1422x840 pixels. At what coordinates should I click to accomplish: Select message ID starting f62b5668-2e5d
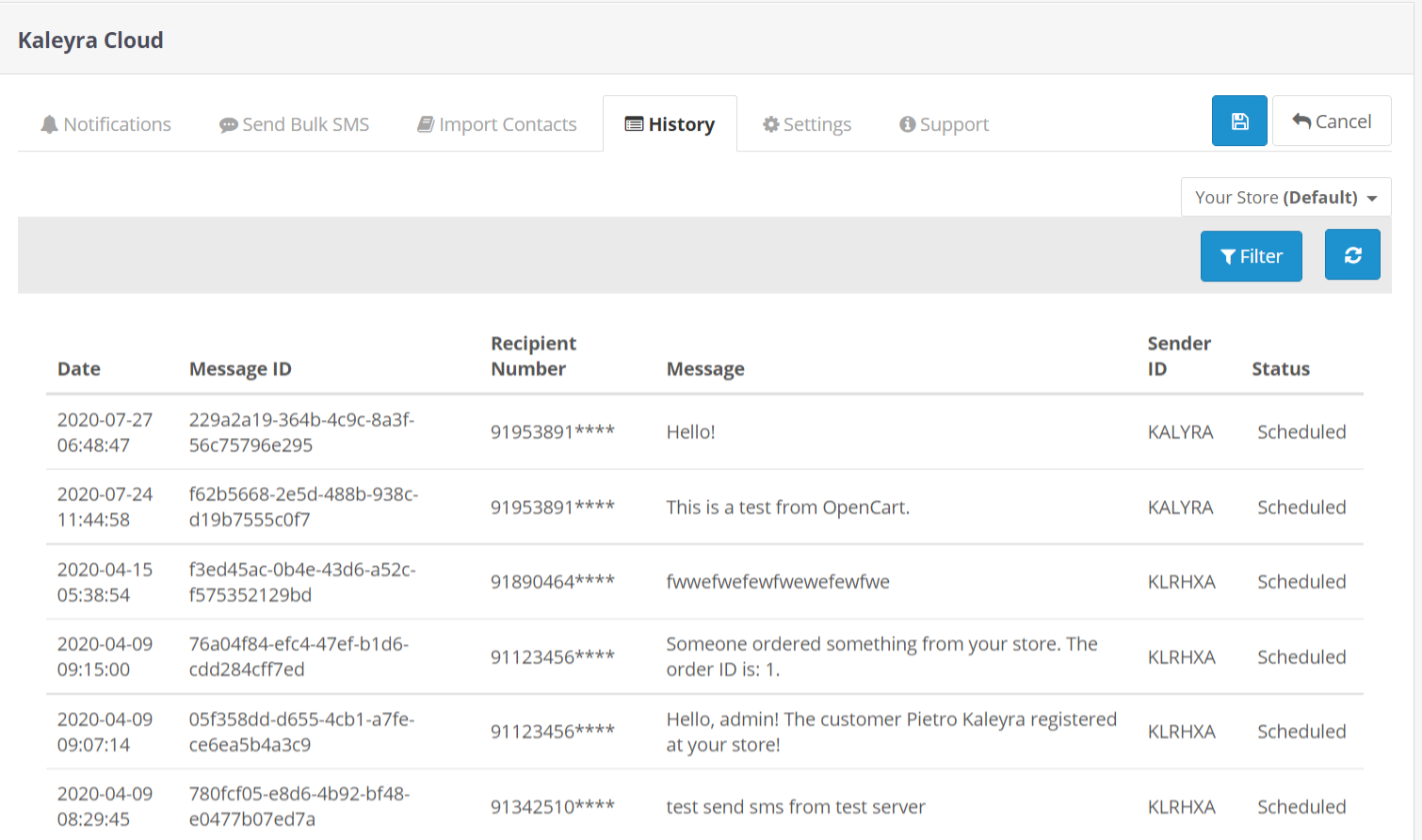[303, 507]
